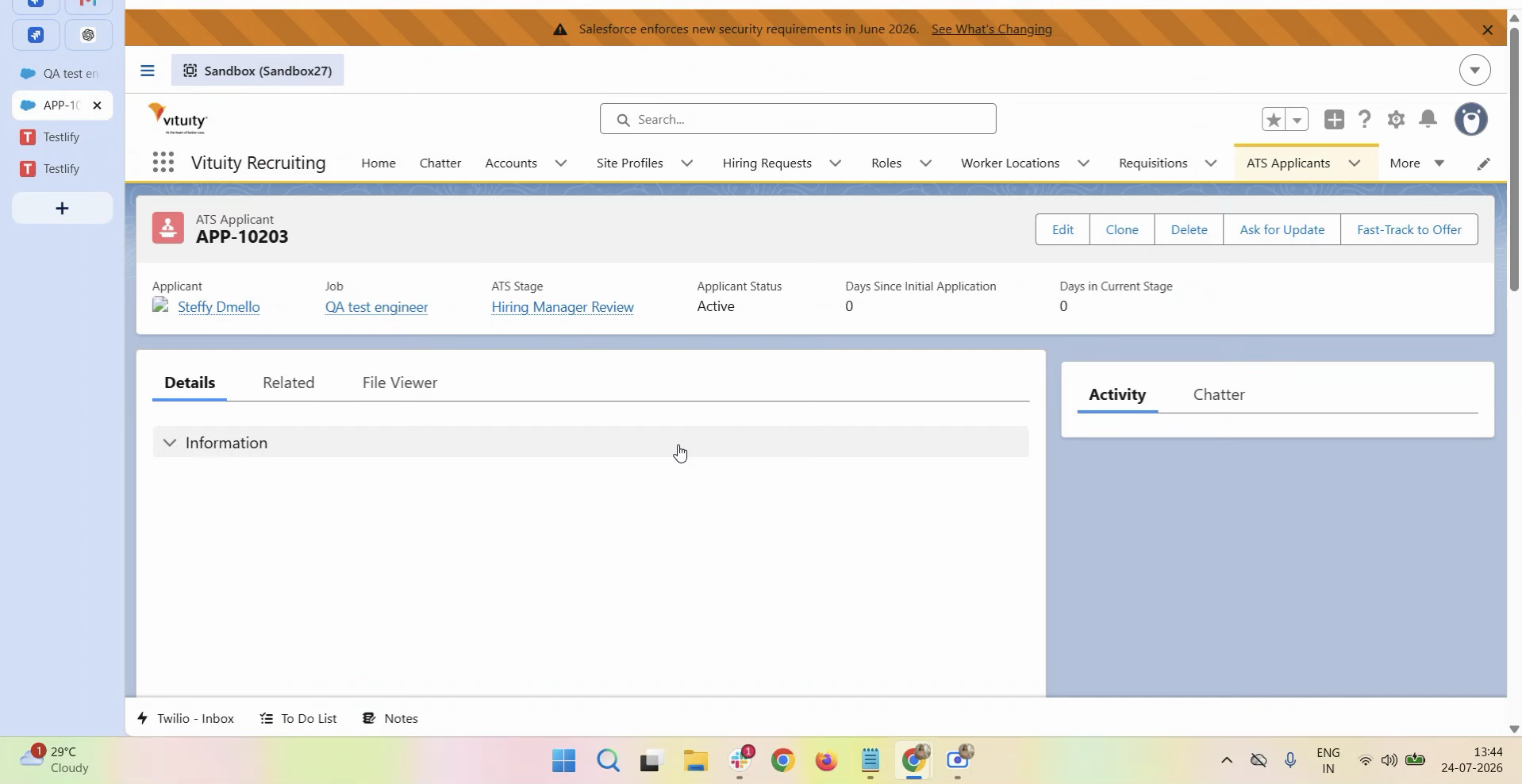Expand the ATS Applicants dropdown chevron

coord(1355,163)
